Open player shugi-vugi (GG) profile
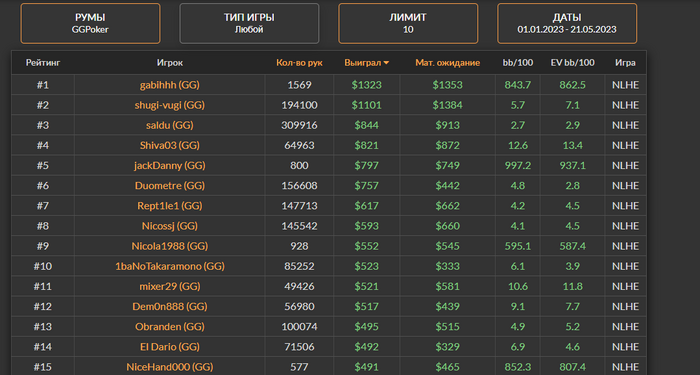Screen dimensions: 700x375 (170, 105)
